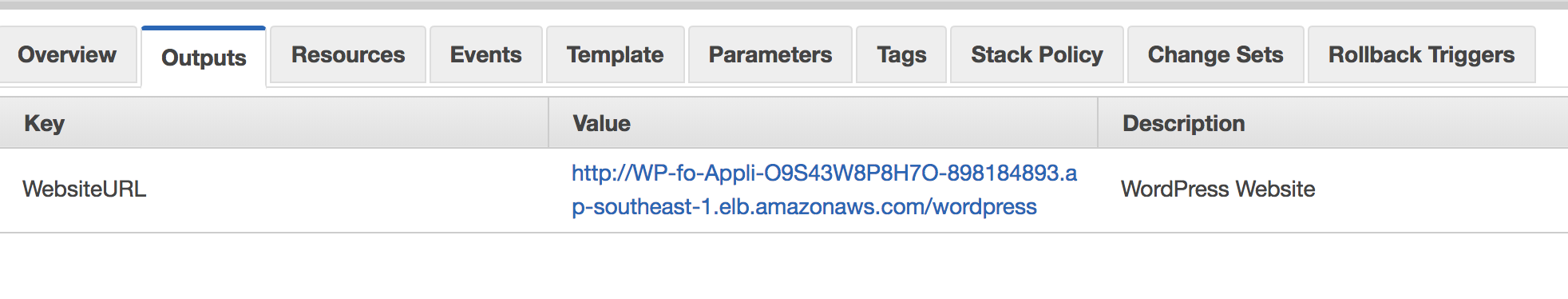Screen dimensions: 1568x299
Task: Open the Tags tab
Action: coord(901,54)
